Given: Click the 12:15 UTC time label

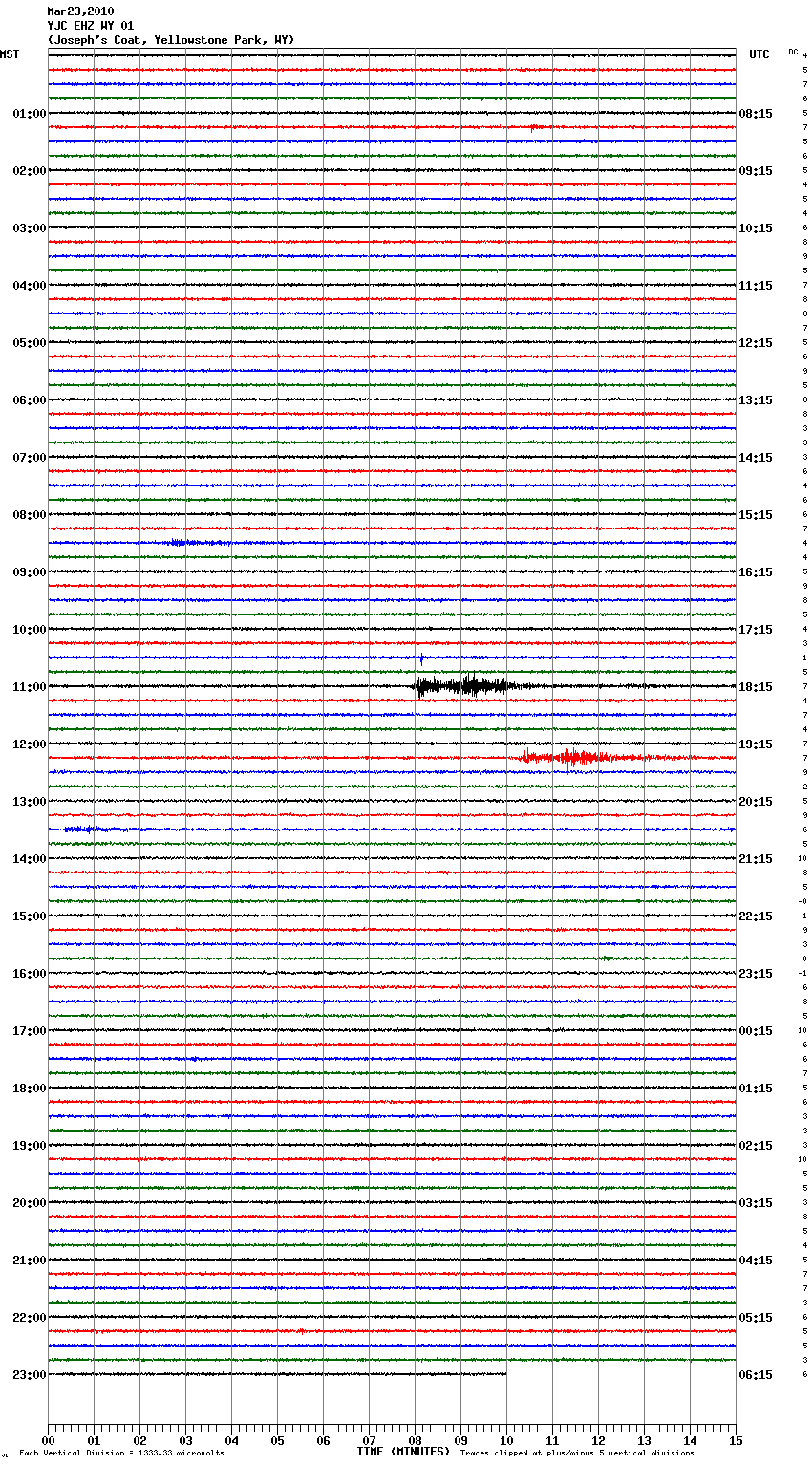Looking at the screenshot, I should [756, 343].
